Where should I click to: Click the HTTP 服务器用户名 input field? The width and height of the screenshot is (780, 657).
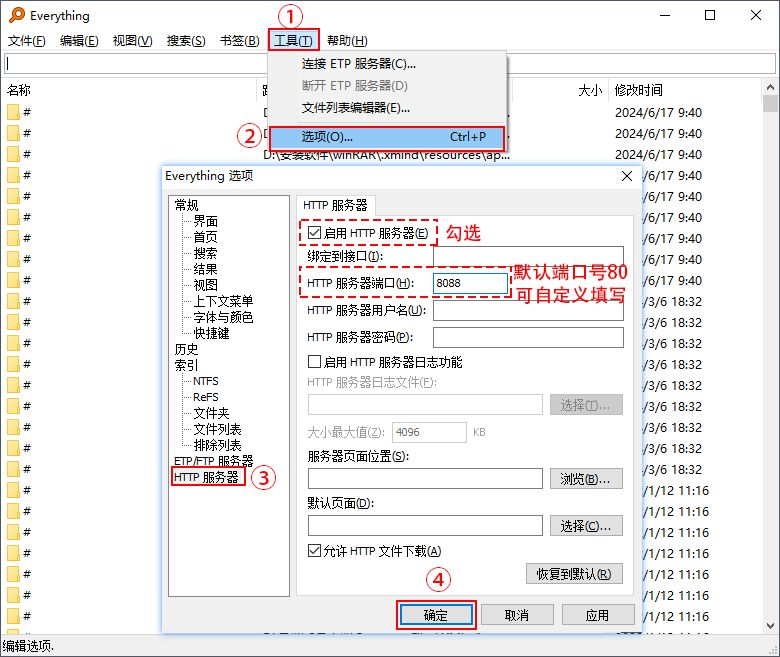pyautogui.click(x=528, y=311)
